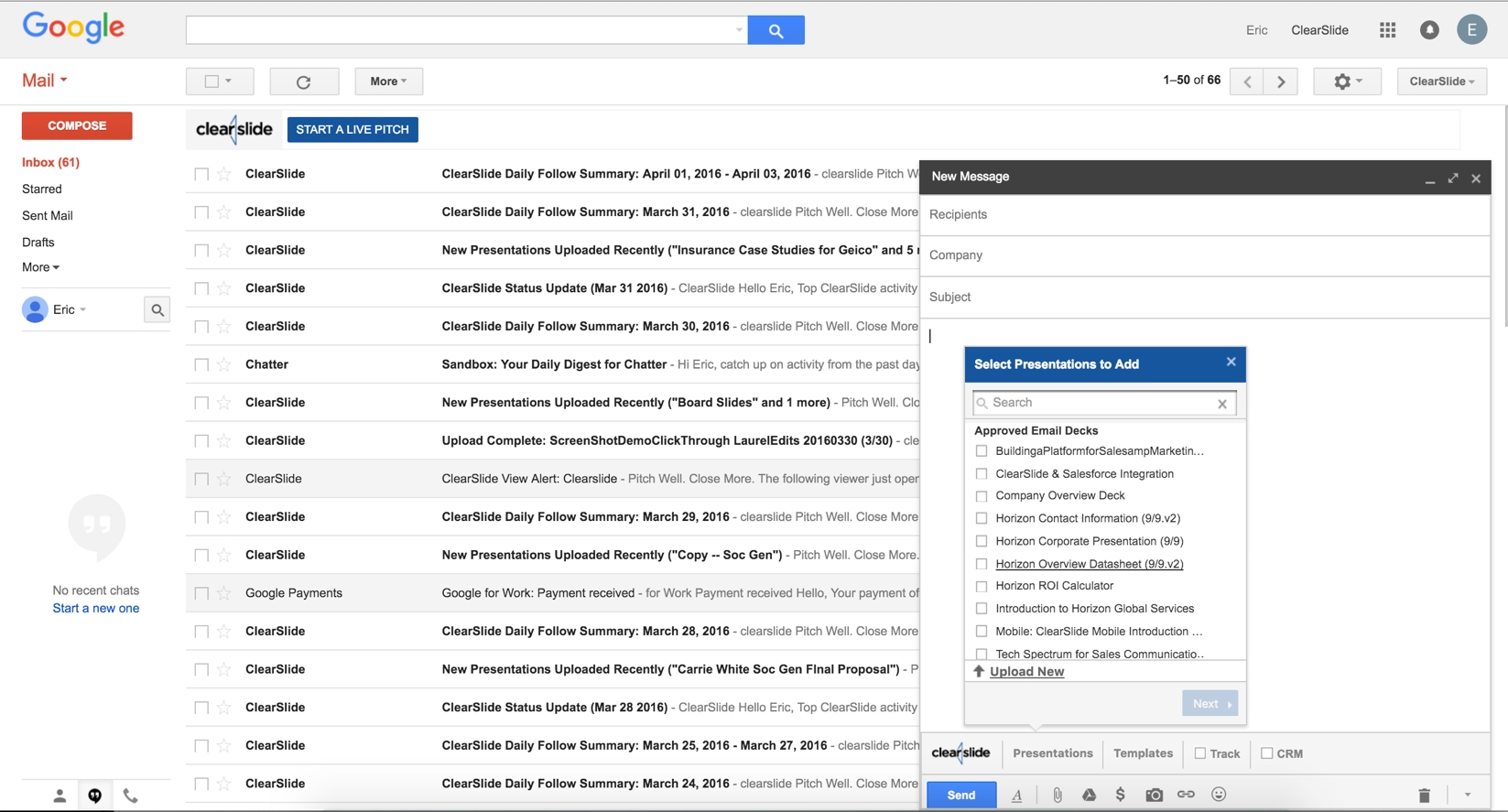Open the ClearSlide toolbar dropdown
This screenshot has height=812, width=1508.
point(1442,81)
